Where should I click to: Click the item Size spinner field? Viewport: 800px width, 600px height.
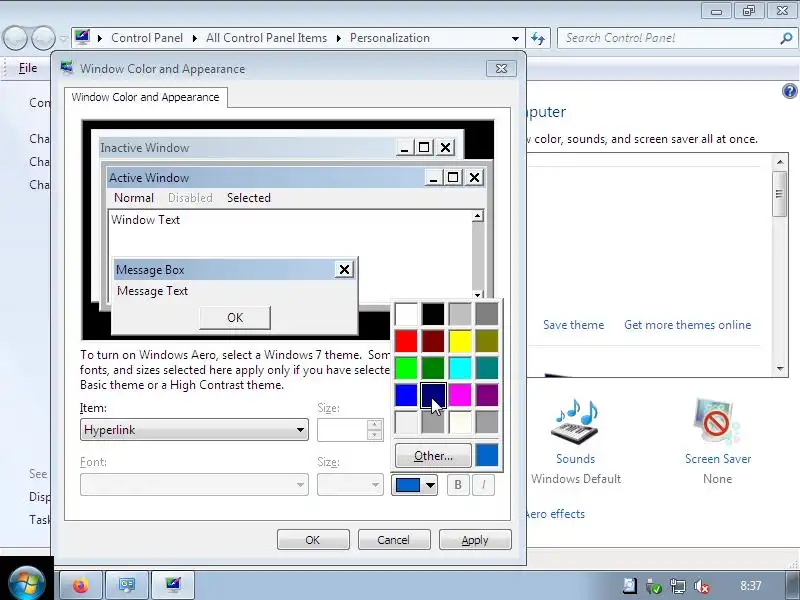tap(342, 430)
